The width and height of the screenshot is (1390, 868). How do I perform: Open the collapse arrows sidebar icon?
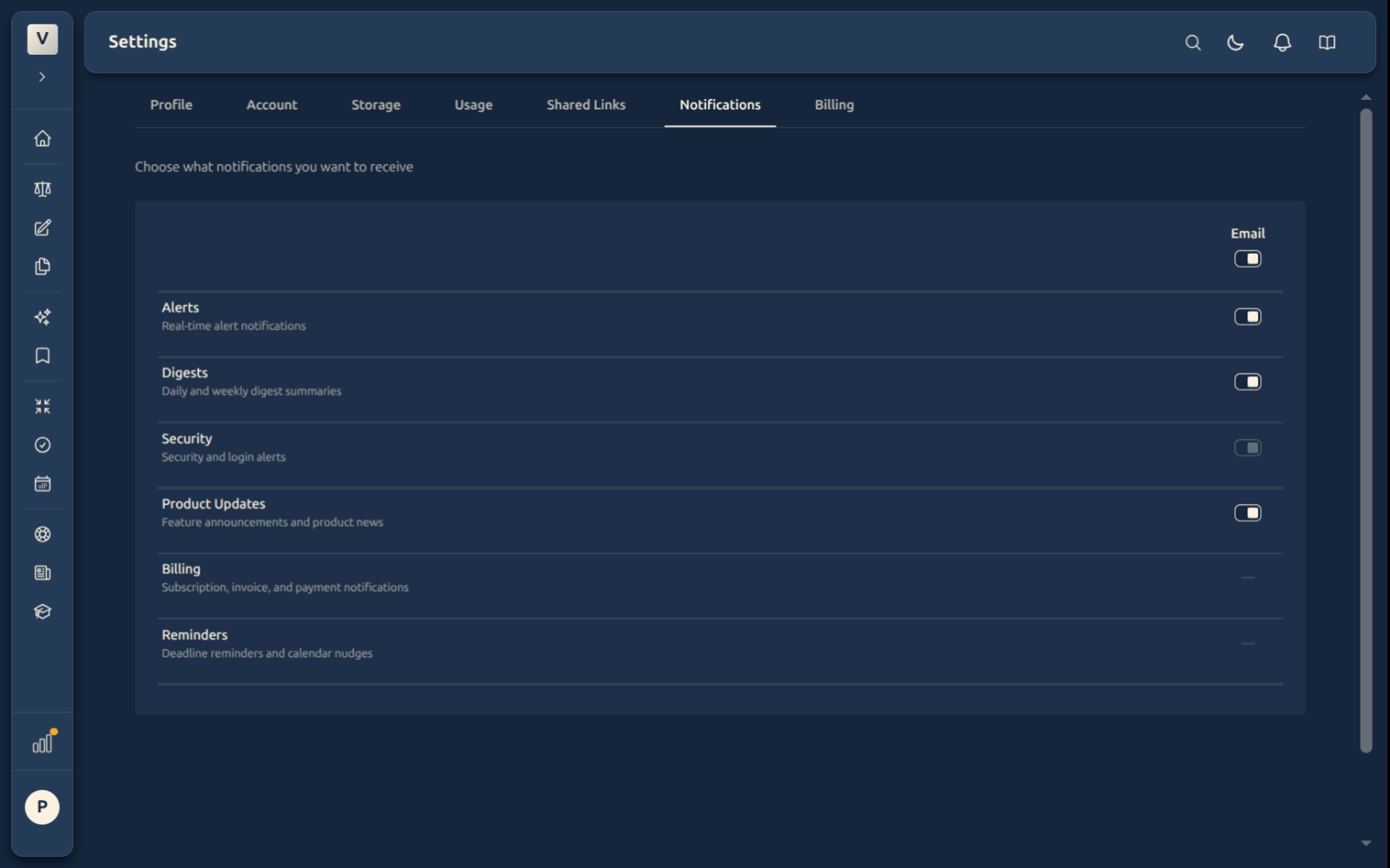click(x=43, y=406)
